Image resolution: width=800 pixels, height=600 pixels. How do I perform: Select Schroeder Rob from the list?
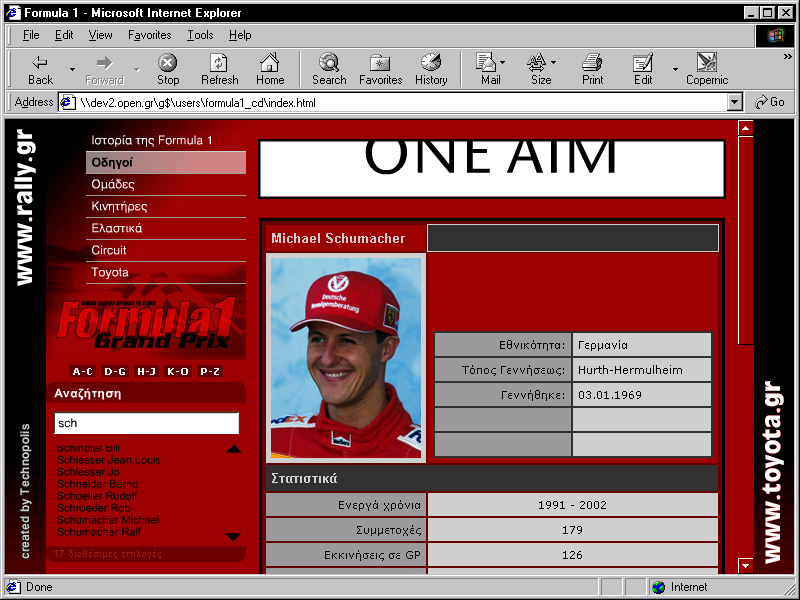click(93, 508)
